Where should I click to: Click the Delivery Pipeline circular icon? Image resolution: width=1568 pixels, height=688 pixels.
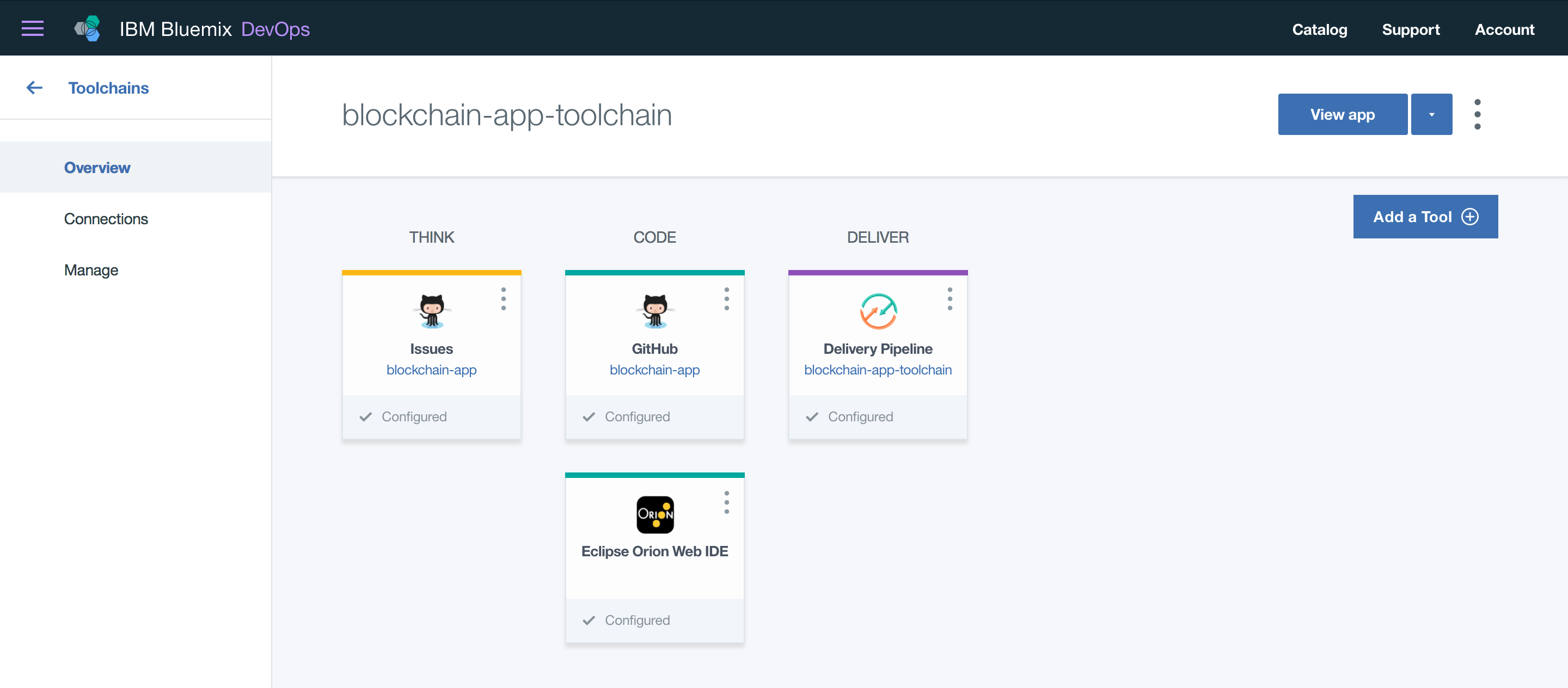tap(878, 311)
